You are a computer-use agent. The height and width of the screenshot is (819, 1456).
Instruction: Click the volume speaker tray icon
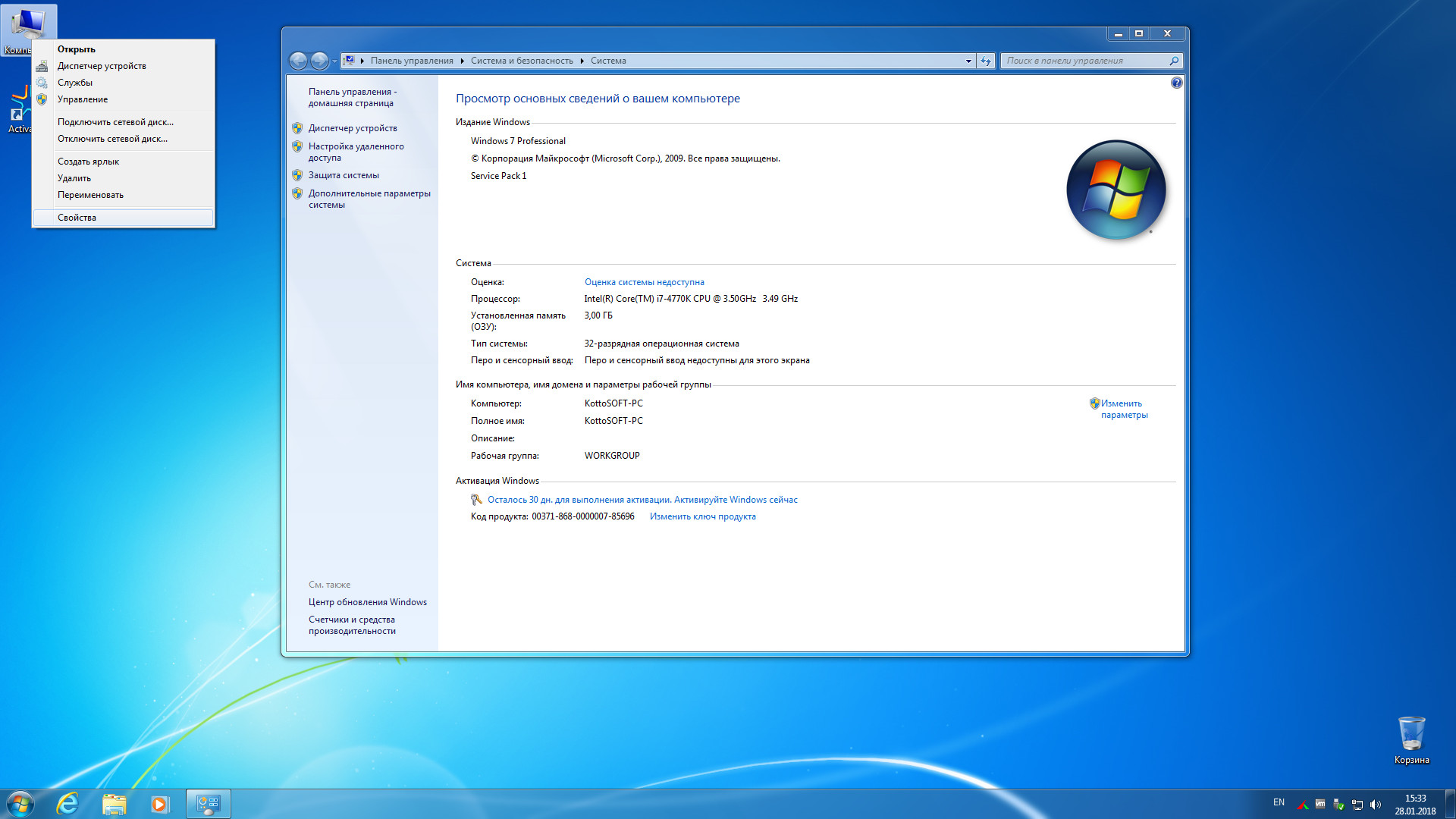click(x=1376, y=805)
